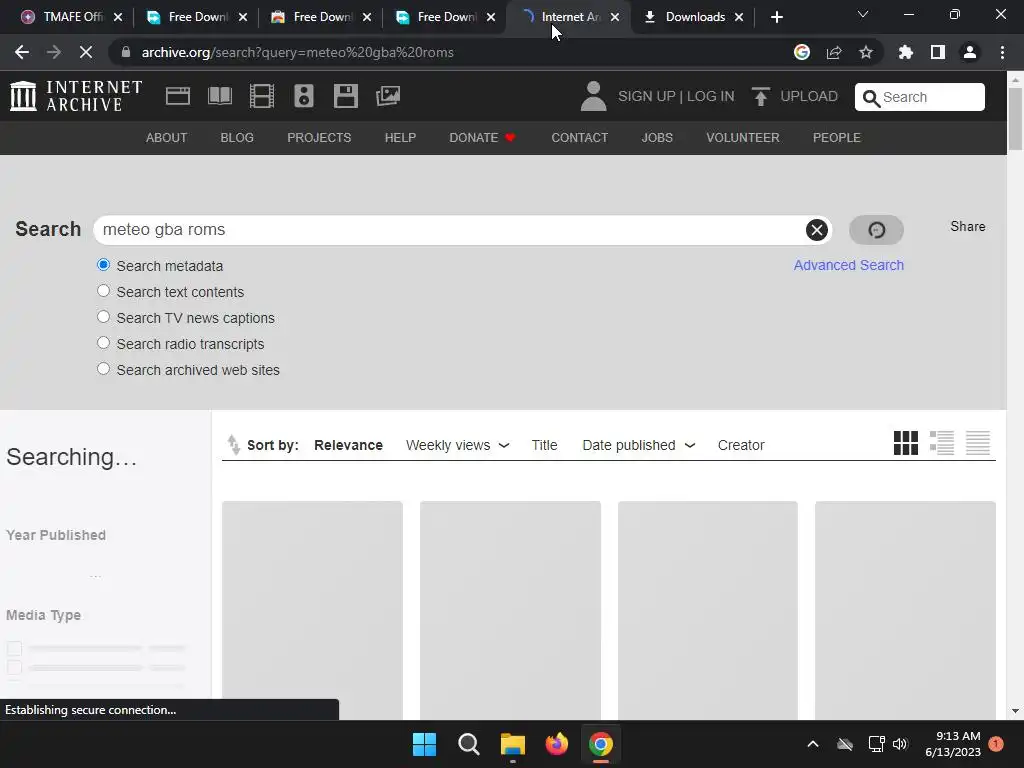The height and width of the screenshot is (768, 1024).
Task: Open the PROJECTS menu item
Action: coord(319,138)
